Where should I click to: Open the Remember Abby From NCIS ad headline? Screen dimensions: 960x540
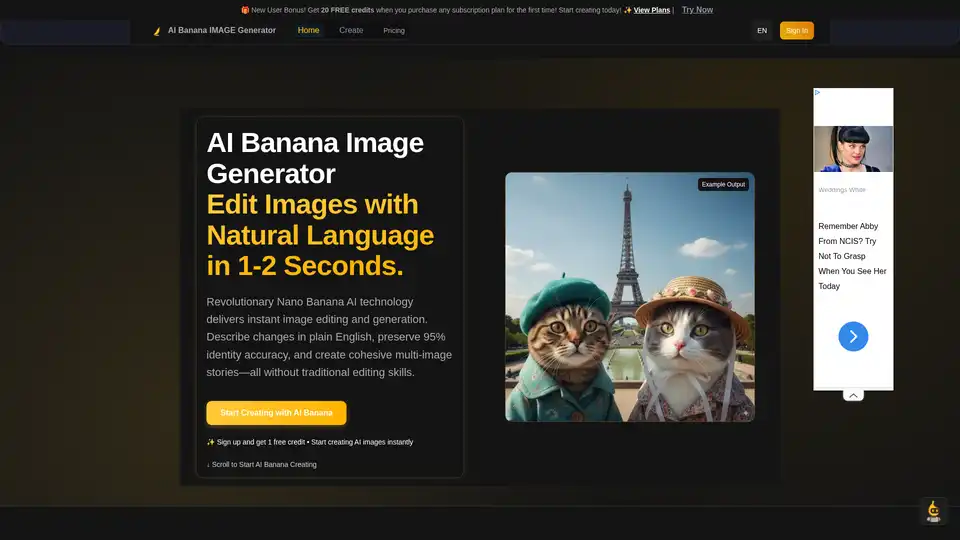(852, 256)
